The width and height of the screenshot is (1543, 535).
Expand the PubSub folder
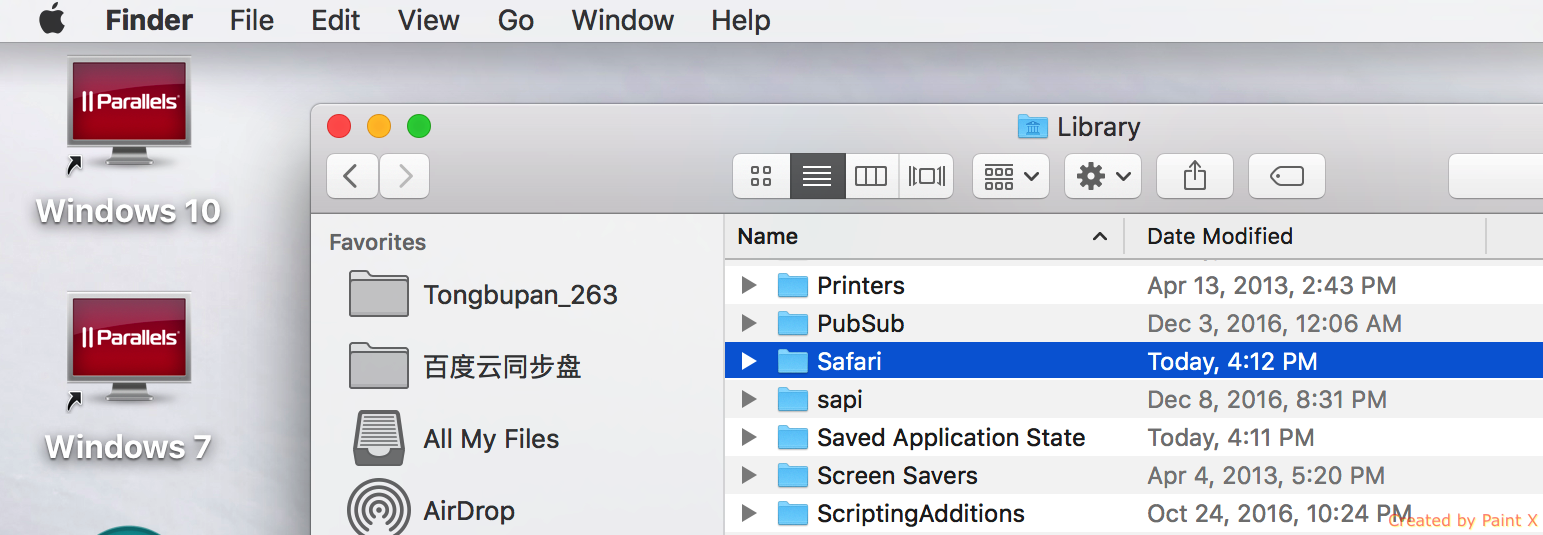[748, 324]
